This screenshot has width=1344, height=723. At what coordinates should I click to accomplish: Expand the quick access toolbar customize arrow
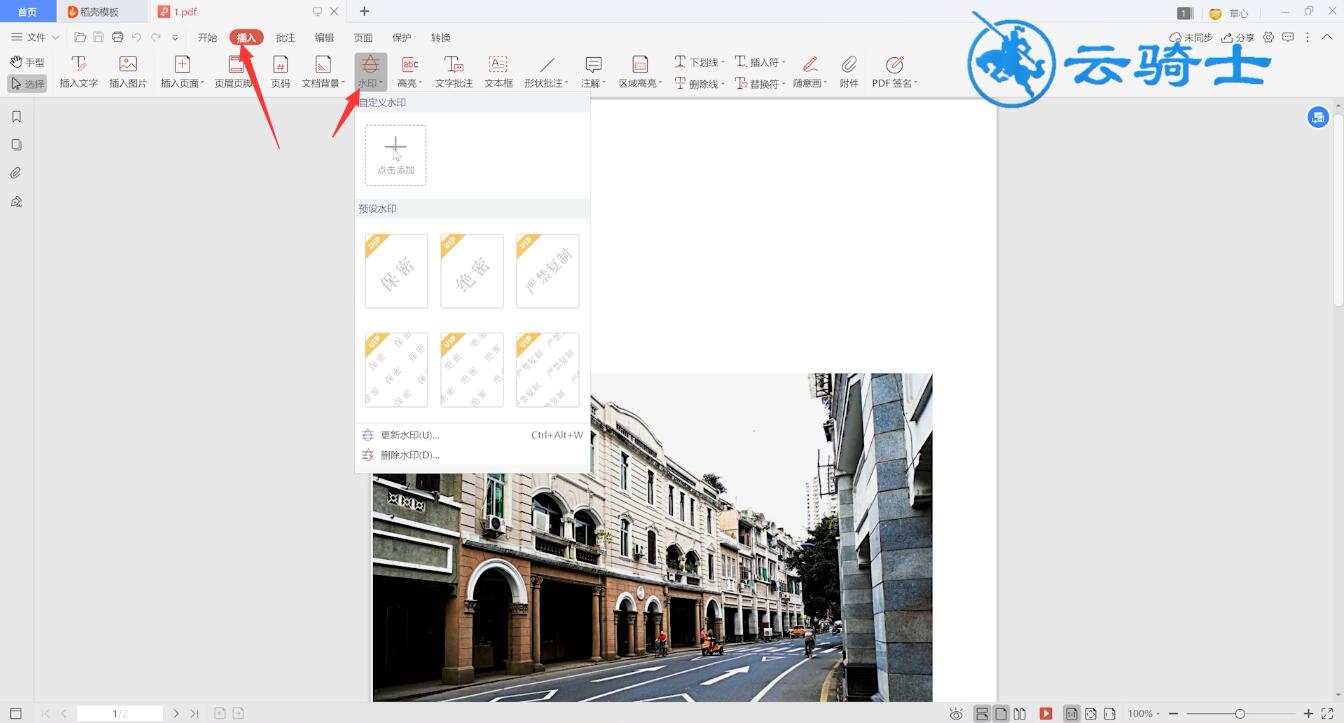tap(175, 38)
